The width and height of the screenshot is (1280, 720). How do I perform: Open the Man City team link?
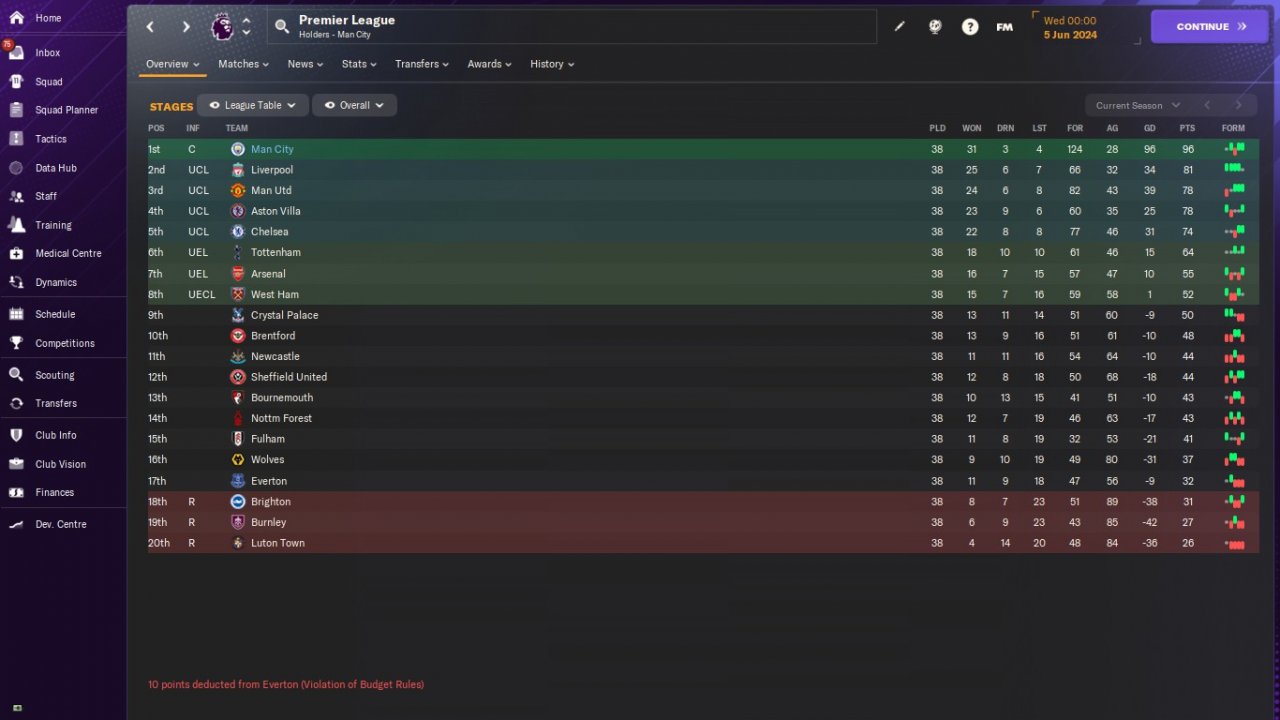[x=272, y=149]
